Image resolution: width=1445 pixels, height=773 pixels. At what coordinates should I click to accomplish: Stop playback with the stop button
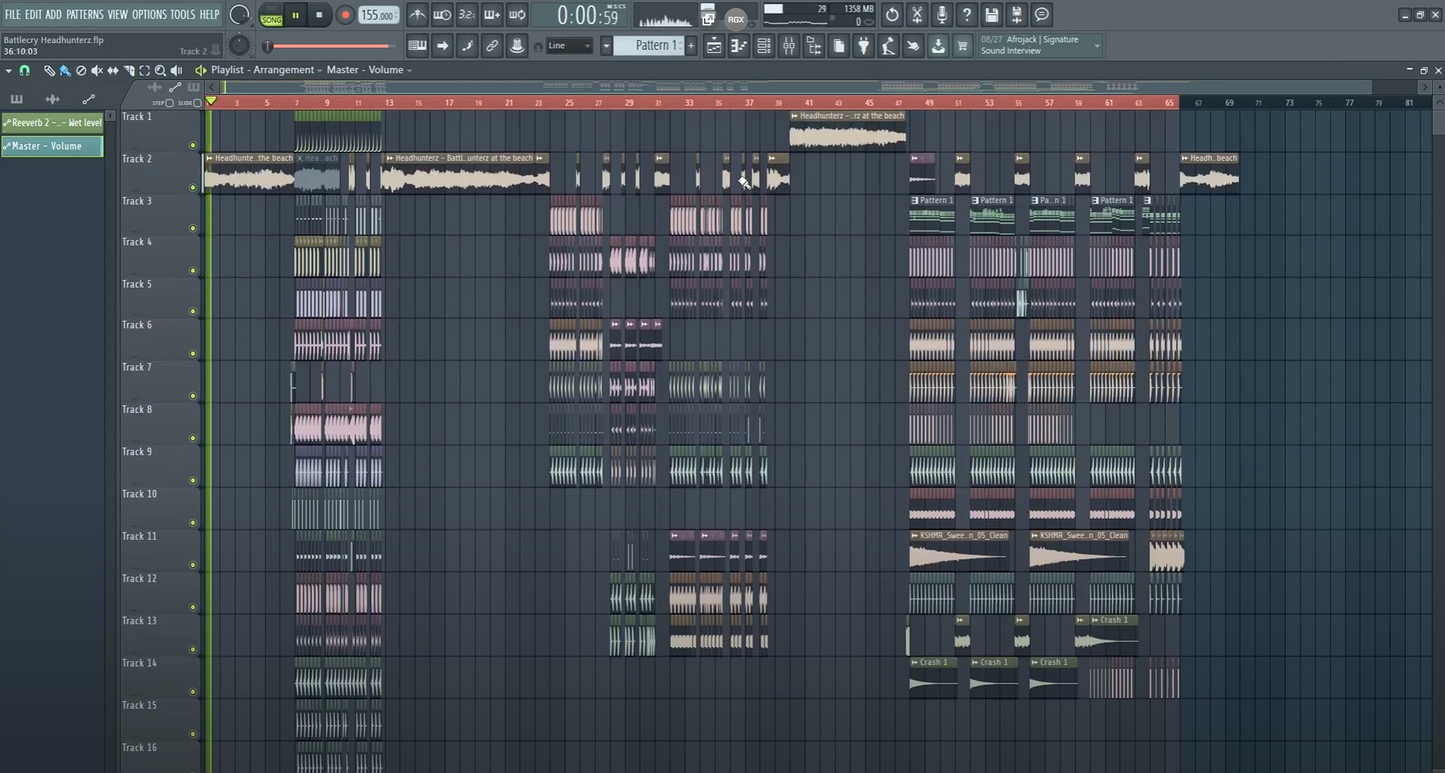[319, 15]
